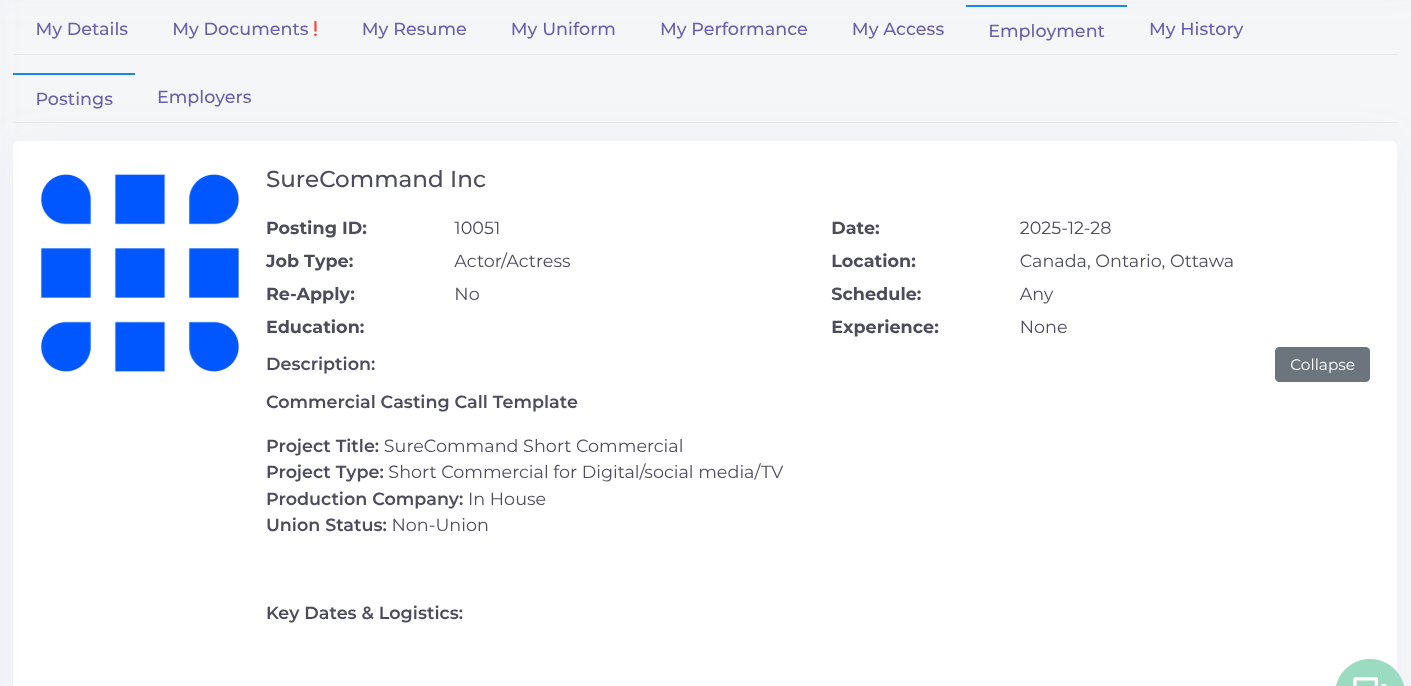Click the Schedule value Any
This screenshot has height=686, width=1411.
point(1036,294)
